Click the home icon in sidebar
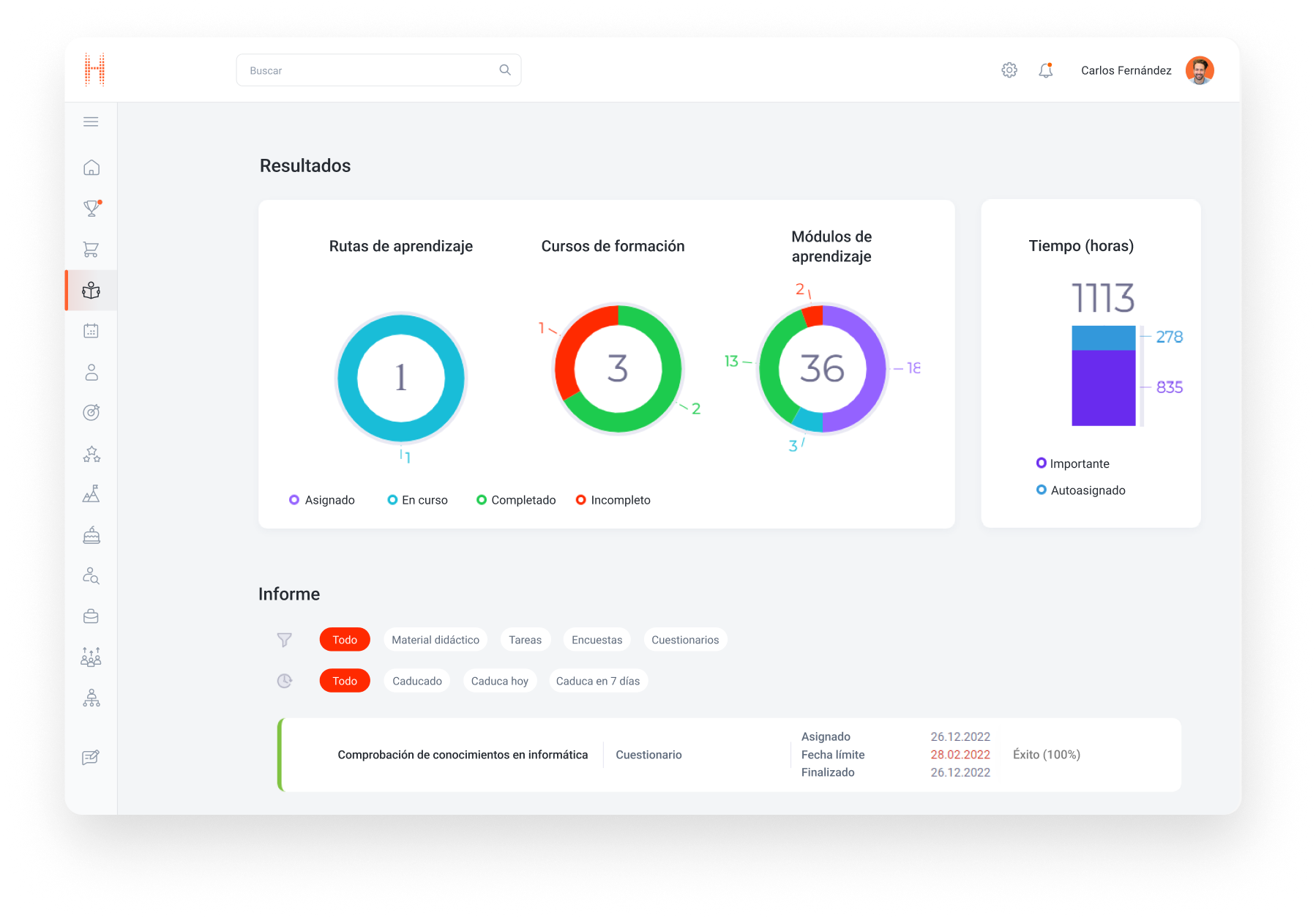Viewport: 1316px width, 918px height. pos(91,168)
